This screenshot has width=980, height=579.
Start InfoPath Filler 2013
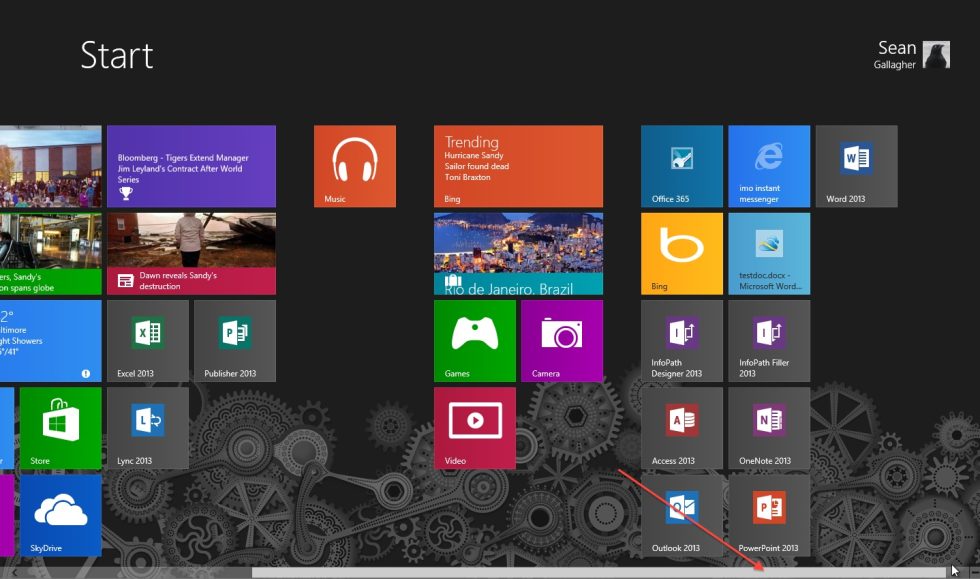(x=769, y=340)
